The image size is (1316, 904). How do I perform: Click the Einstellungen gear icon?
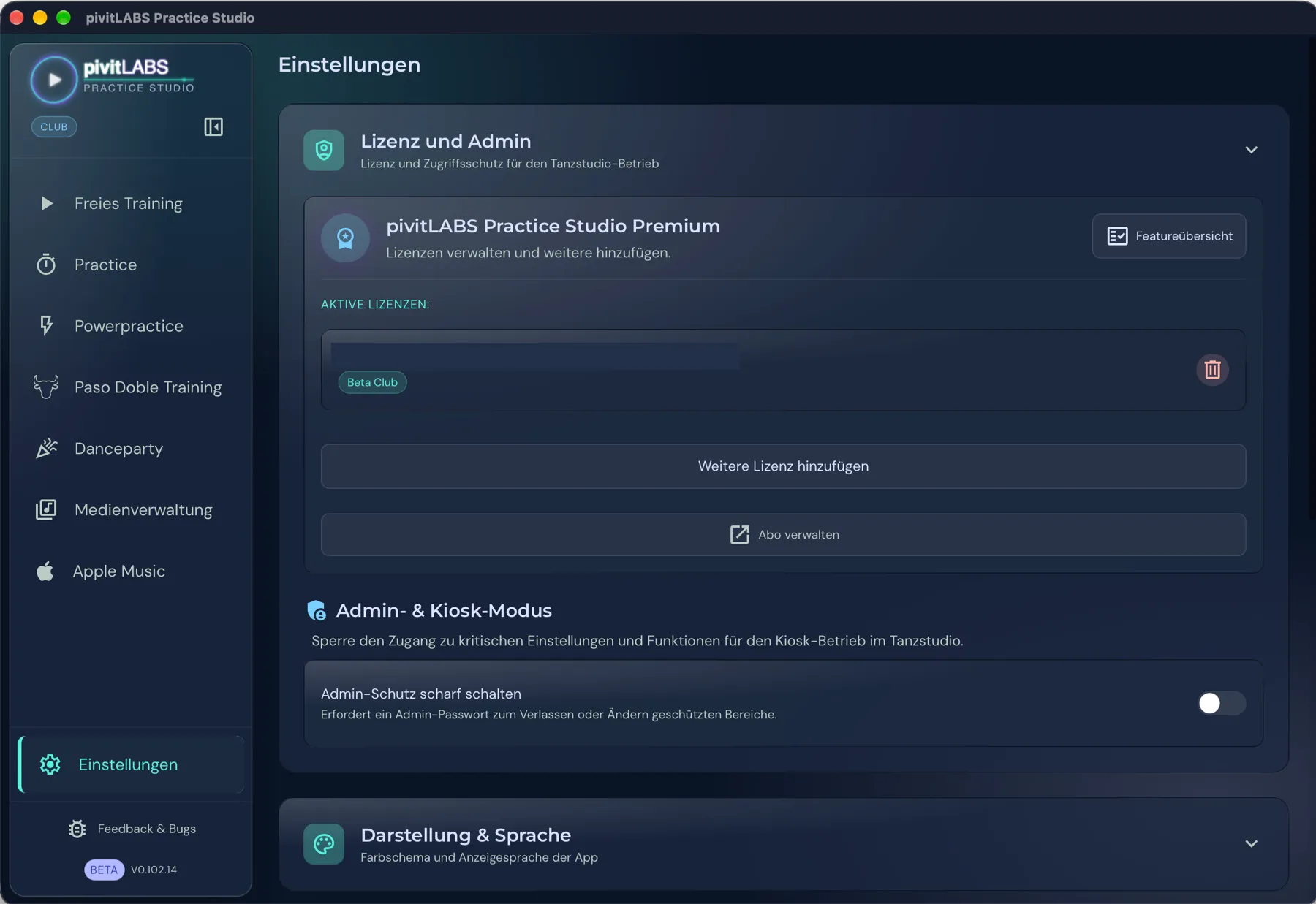(50, 764)
